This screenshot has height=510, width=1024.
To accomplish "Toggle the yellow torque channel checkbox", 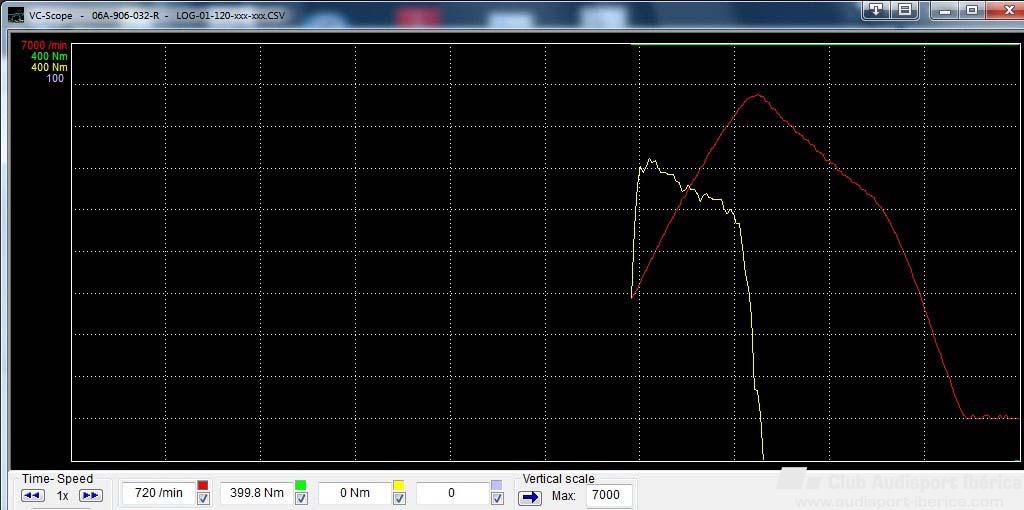I will coord(399,498).
